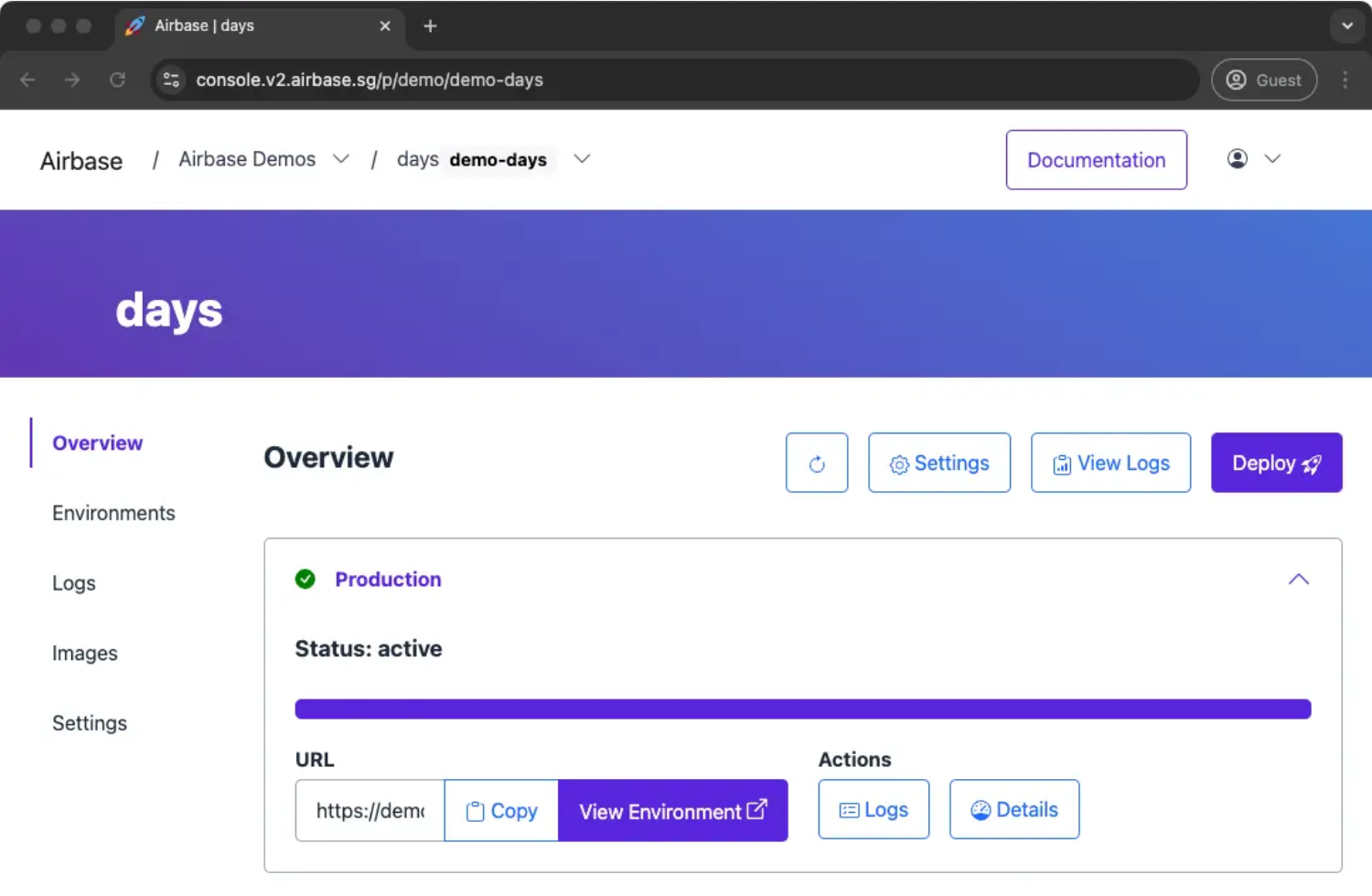Image resolution: width=1372 pixels, height=896 pixels.
Task: Click the list icon inside Actions Logs
Action: (x=851, y=809)
